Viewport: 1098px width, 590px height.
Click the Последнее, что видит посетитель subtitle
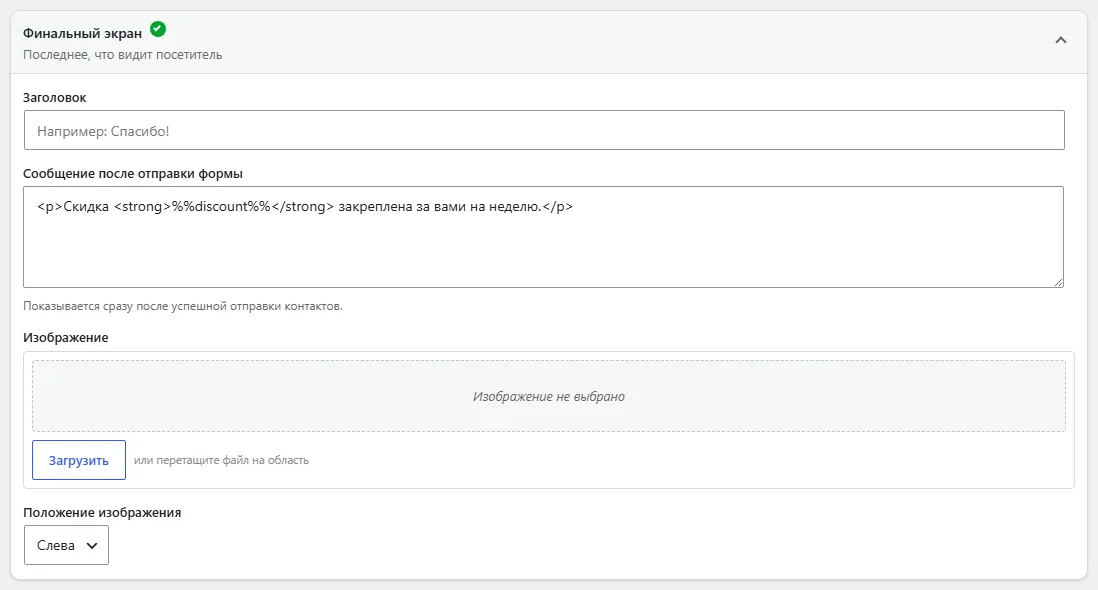click(x=123, y=55)
